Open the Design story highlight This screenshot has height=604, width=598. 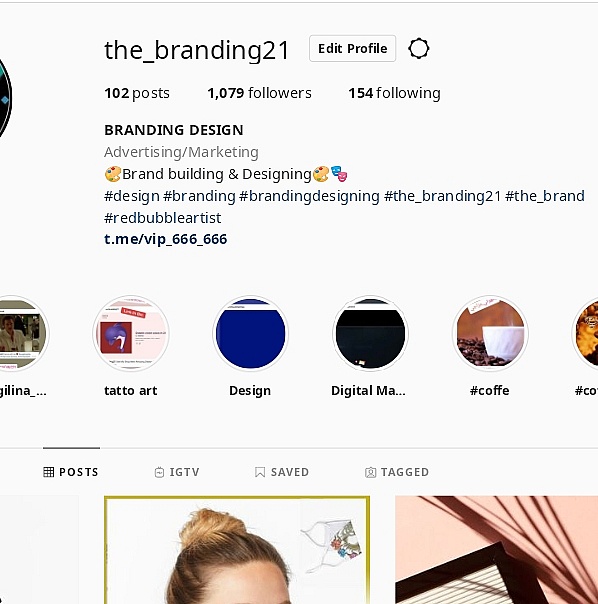click(x=250, y=333)
